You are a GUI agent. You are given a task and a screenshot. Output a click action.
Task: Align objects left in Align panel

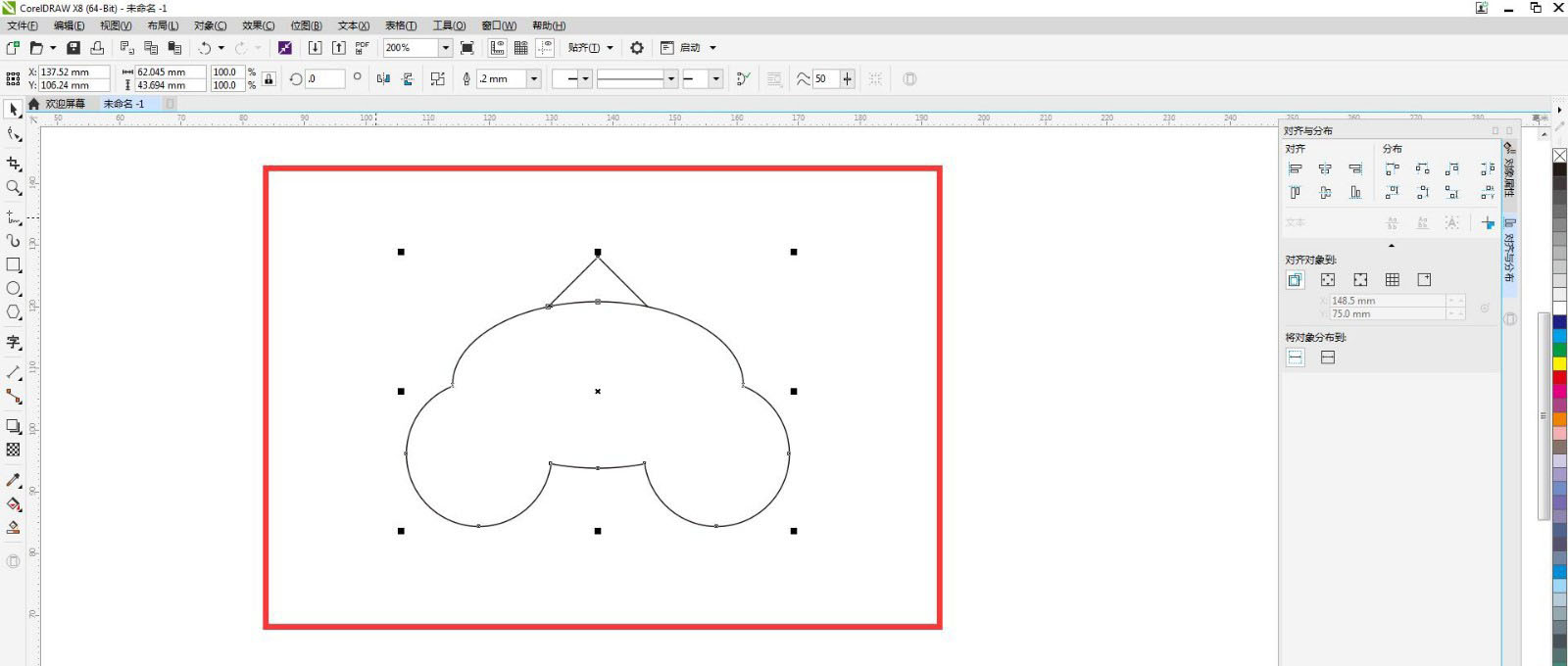point(1295,169)
